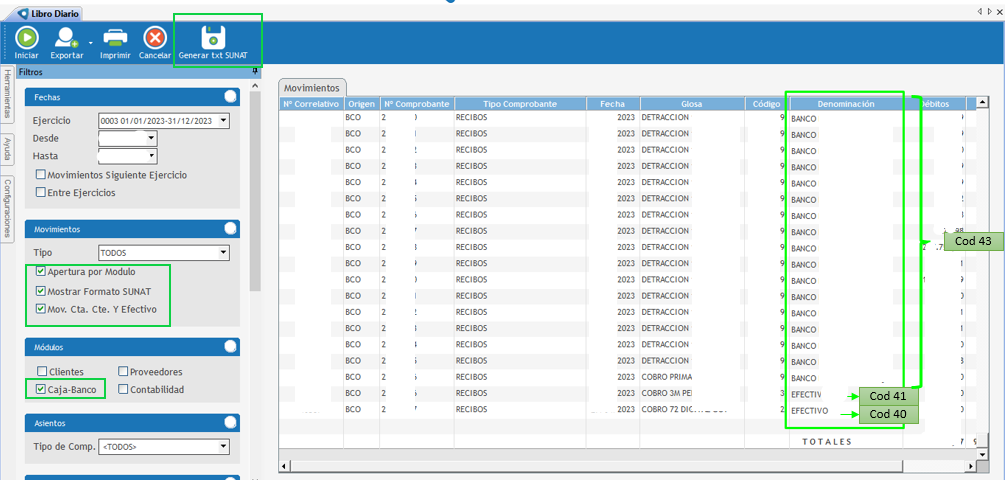Click the COBRO 72 glosa cell
1007x480 pixels.
pyautogui.click(x=692, y=409)
